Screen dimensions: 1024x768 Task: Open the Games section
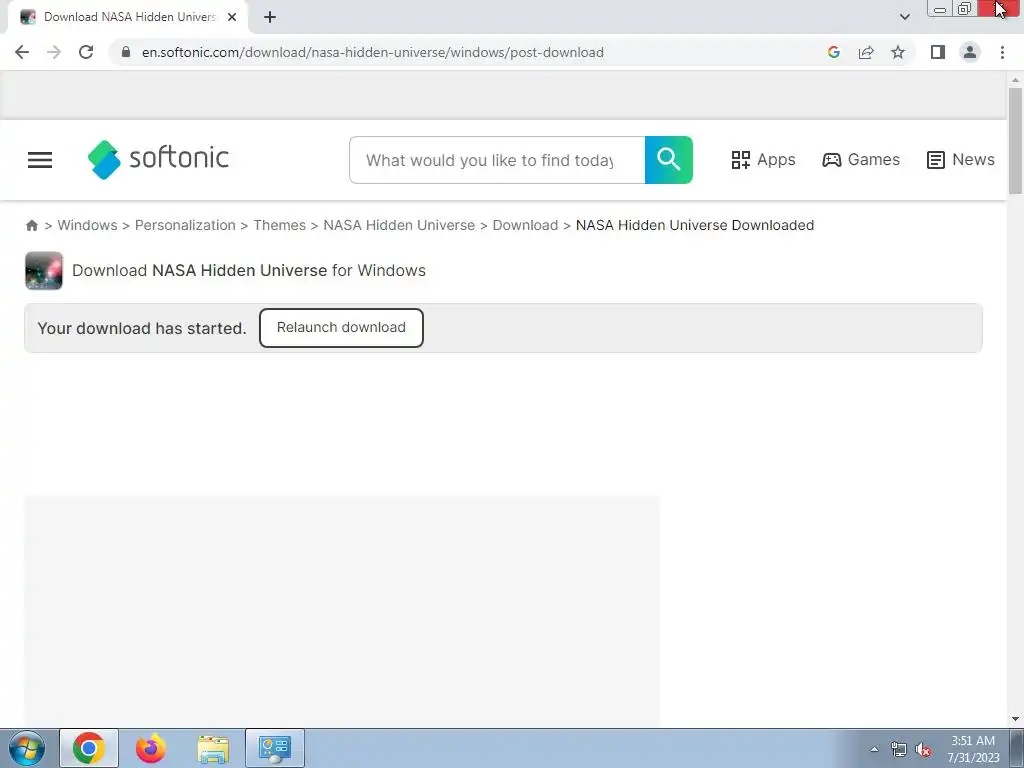point(861,160)
